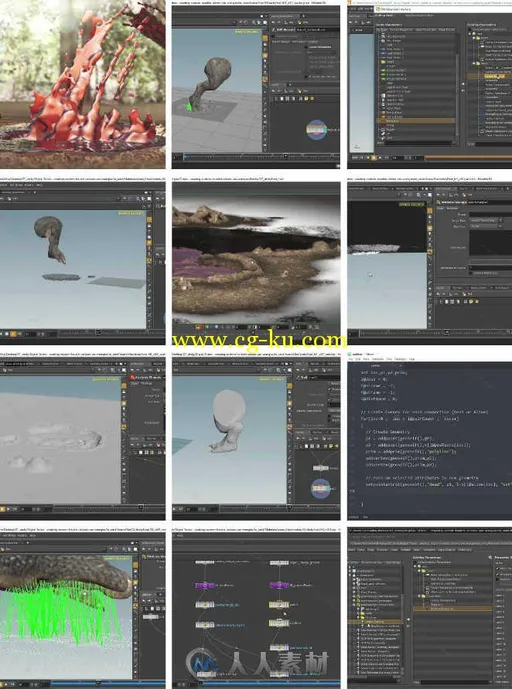Open the grey terrain mounds viewport thumbnail
Image resolution: width=512 pixels, height=689 pixels.
click(82, 435)
